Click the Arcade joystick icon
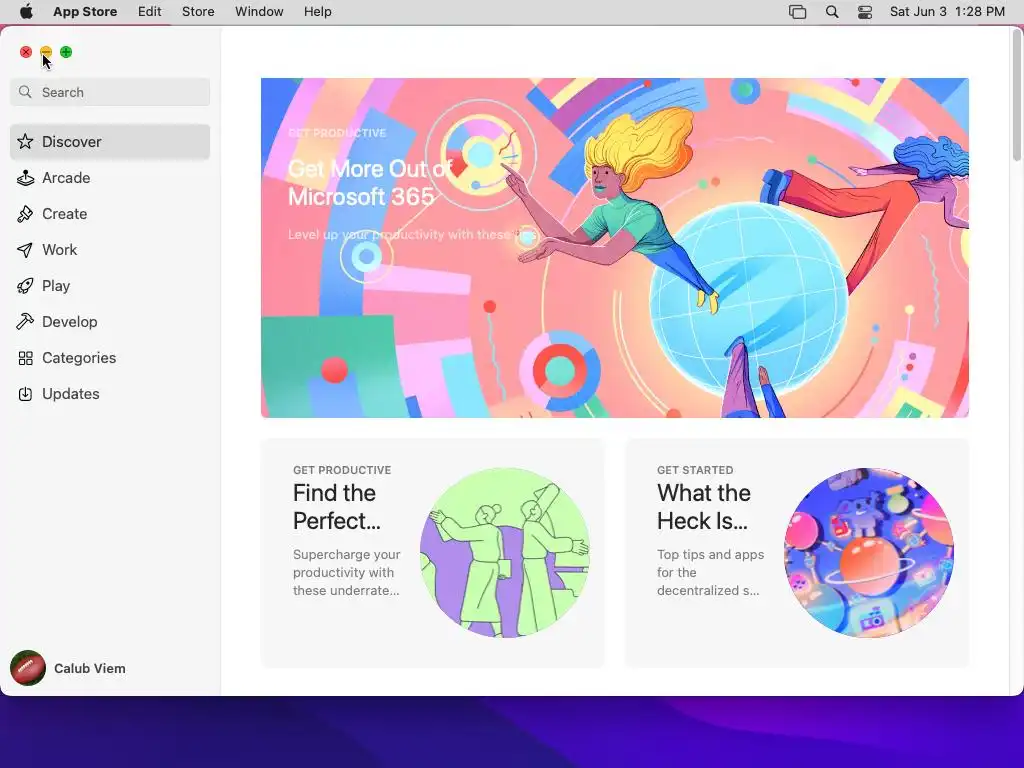The width and height of the screenshot is (1024, 768). click(25, 178)
